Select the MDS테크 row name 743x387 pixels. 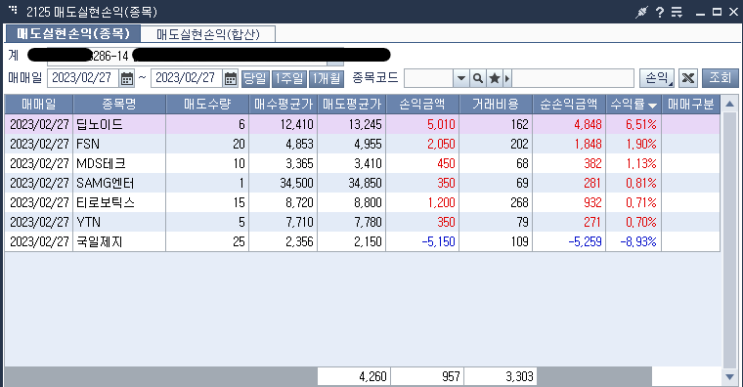pyautogui.click(x=101, y=163)
